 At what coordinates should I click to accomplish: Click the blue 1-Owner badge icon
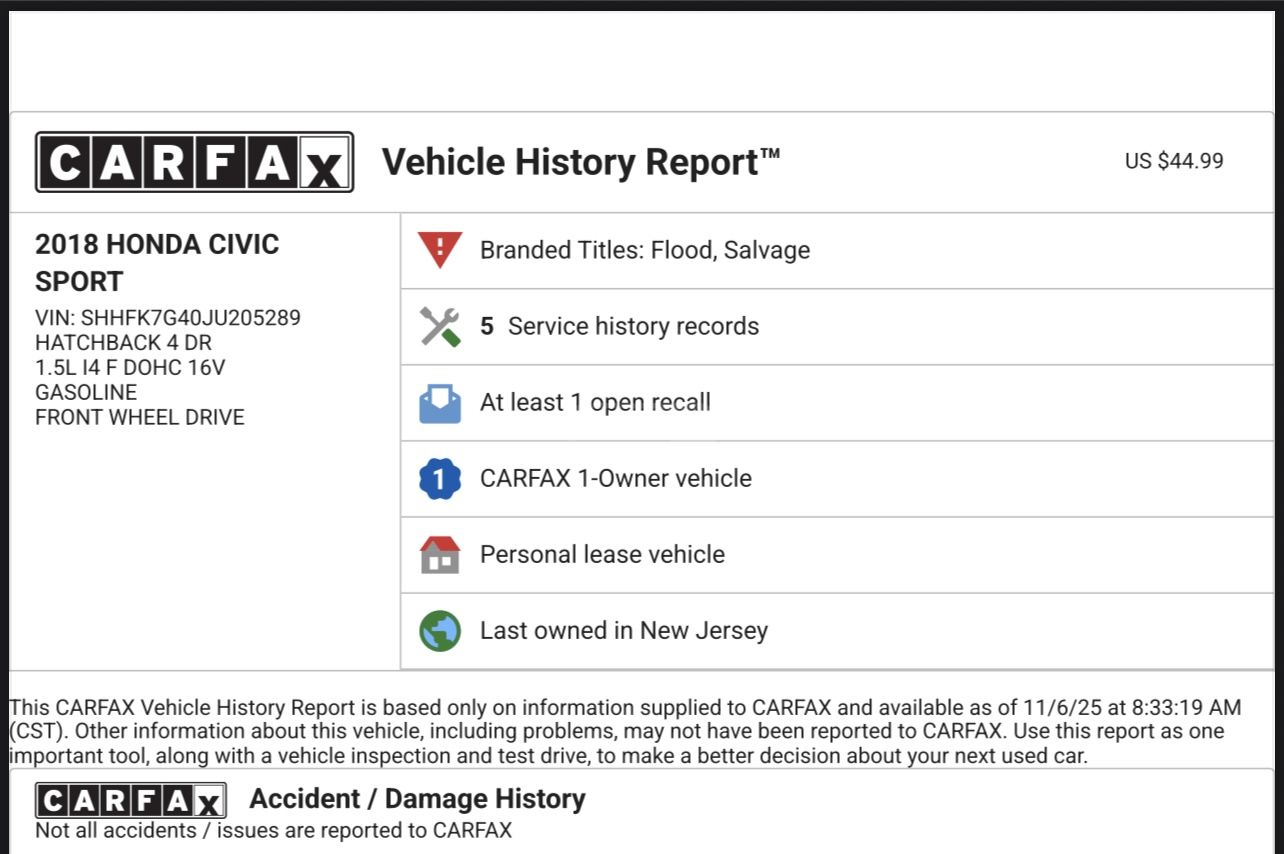[x=440, y=479]
